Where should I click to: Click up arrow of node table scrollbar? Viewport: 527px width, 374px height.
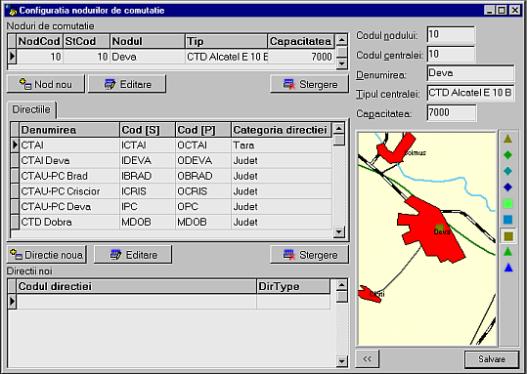click(x=341, y=40)
